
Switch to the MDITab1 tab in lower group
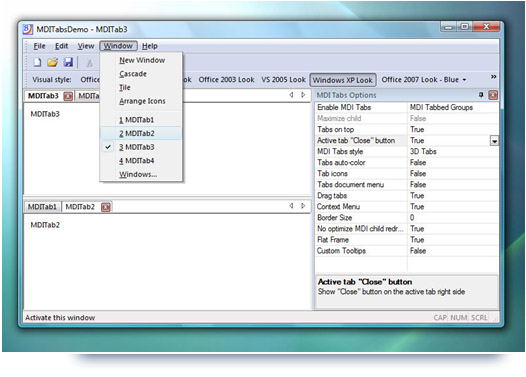click(42, 207)
